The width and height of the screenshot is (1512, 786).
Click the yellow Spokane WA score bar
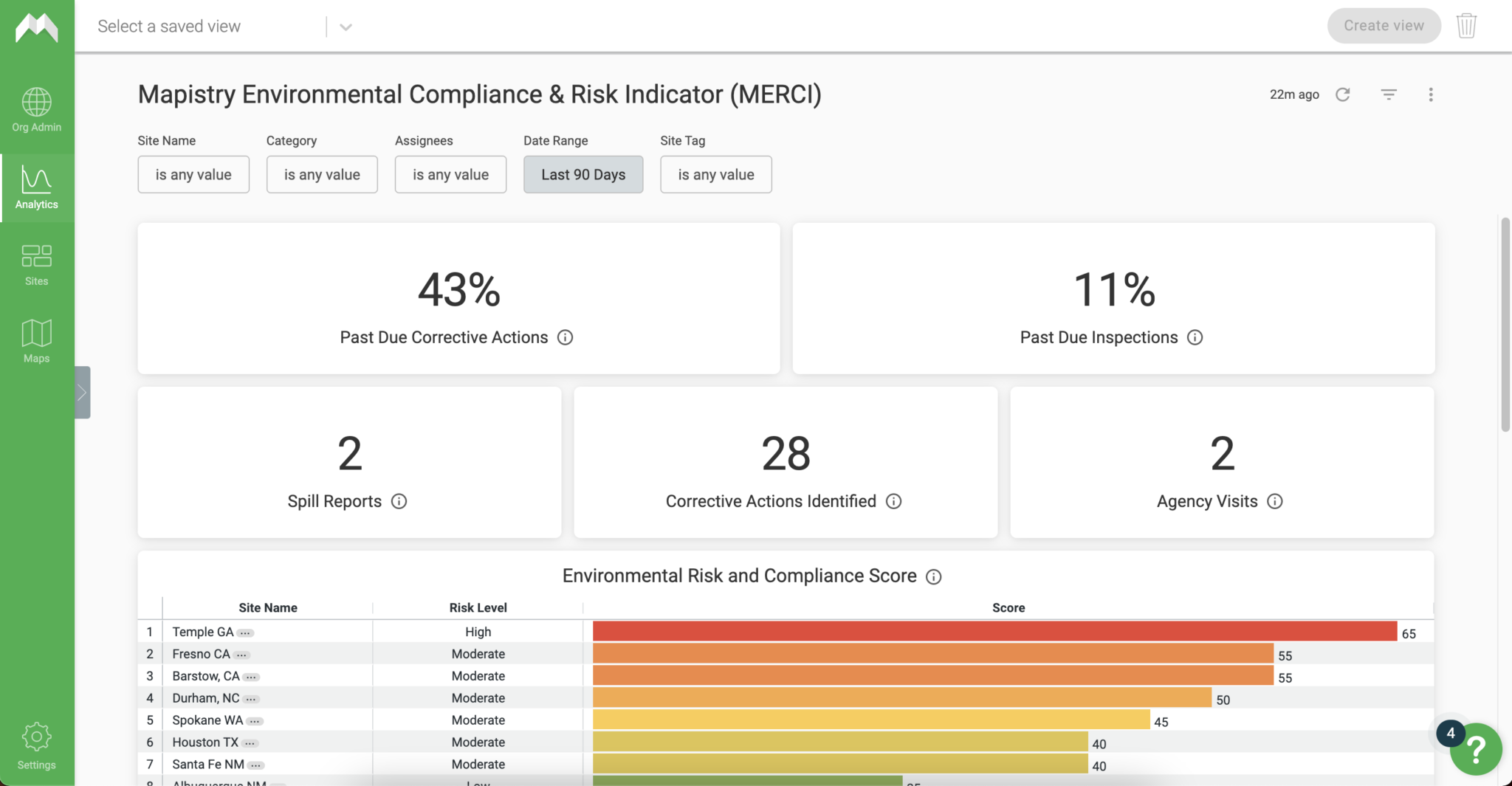(x=871, y=719)
